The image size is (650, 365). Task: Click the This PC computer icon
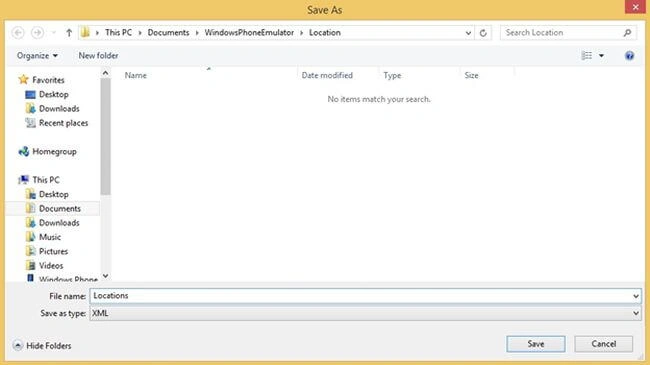(x=24, y=180)
